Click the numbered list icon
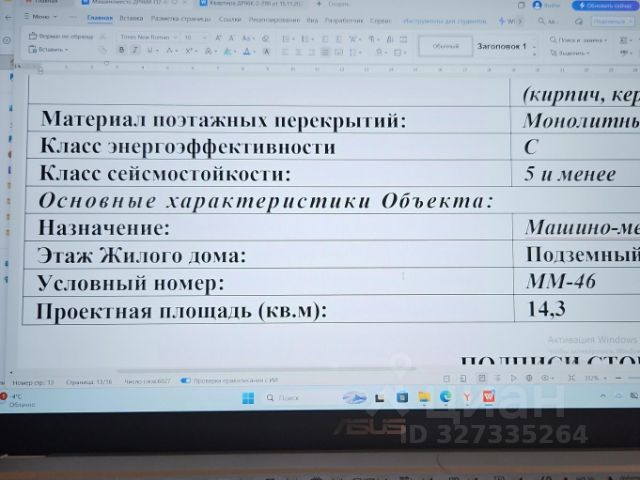Viewport: 640px width, 480px height. [304, 39]
